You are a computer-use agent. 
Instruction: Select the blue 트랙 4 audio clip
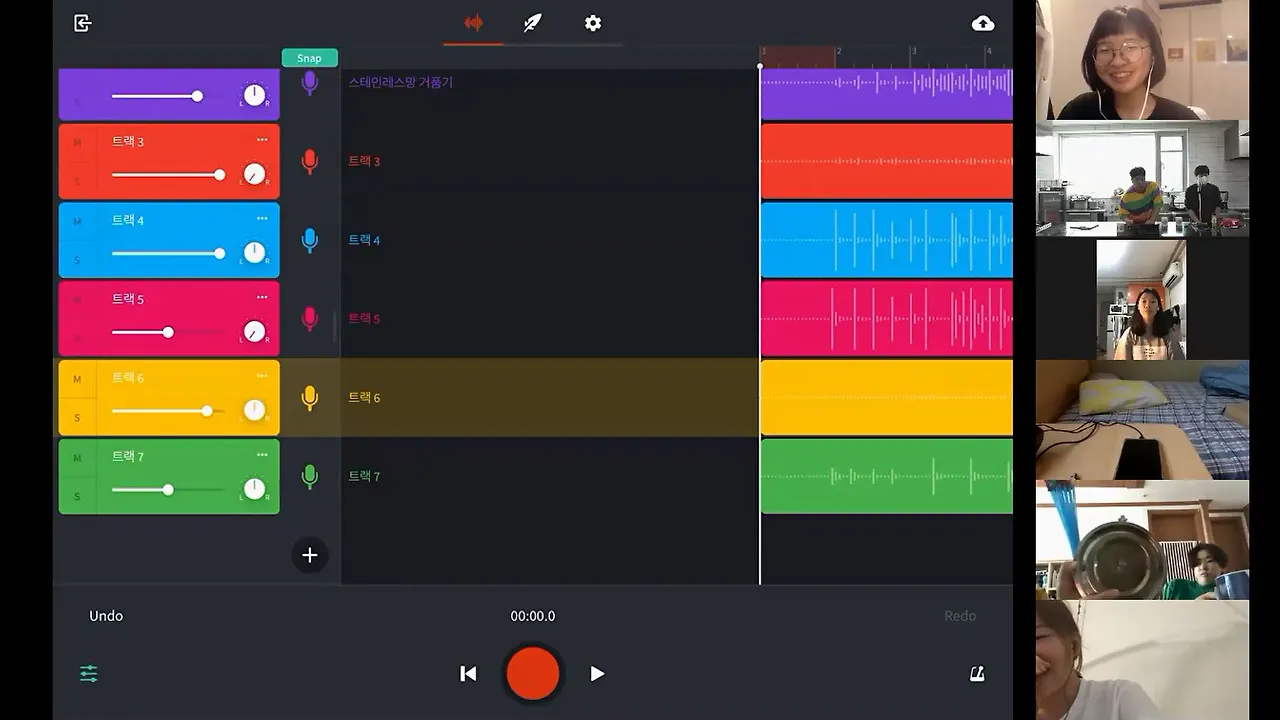point(887,240)
